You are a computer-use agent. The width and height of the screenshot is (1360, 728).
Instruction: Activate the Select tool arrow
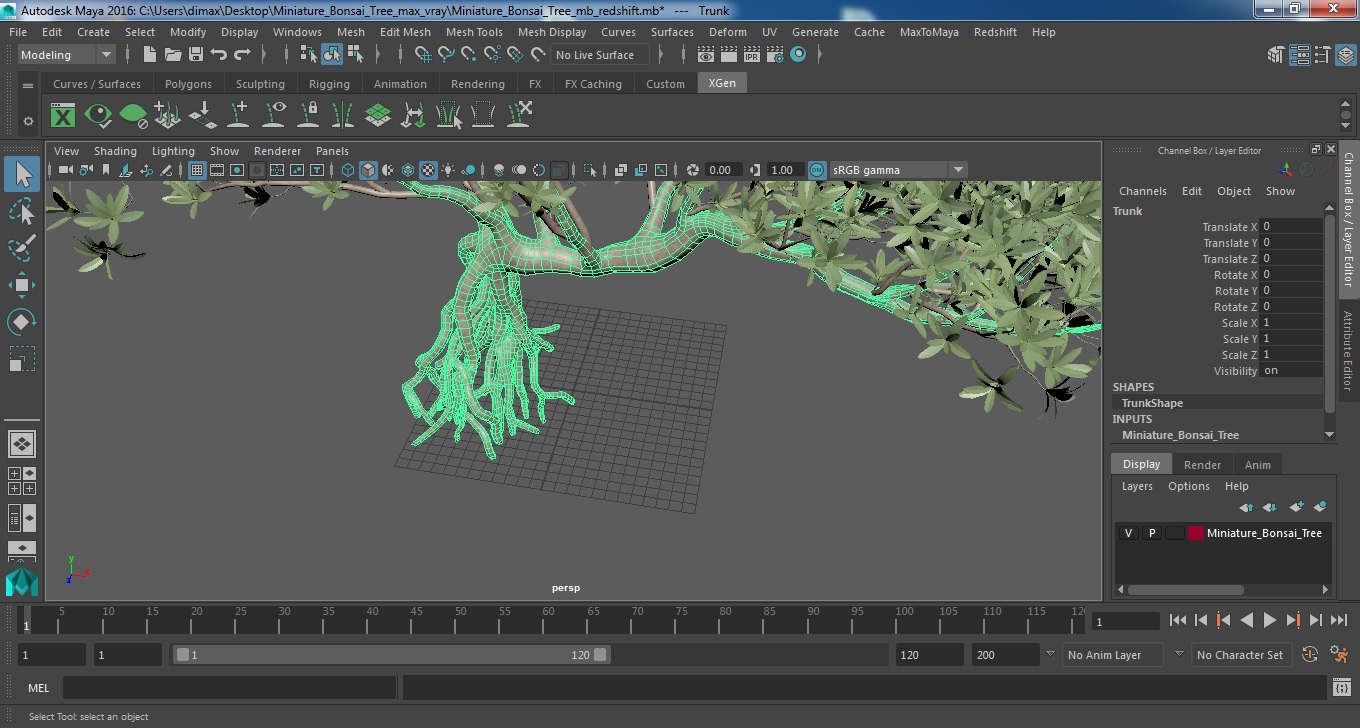click(x=22, y=174)
